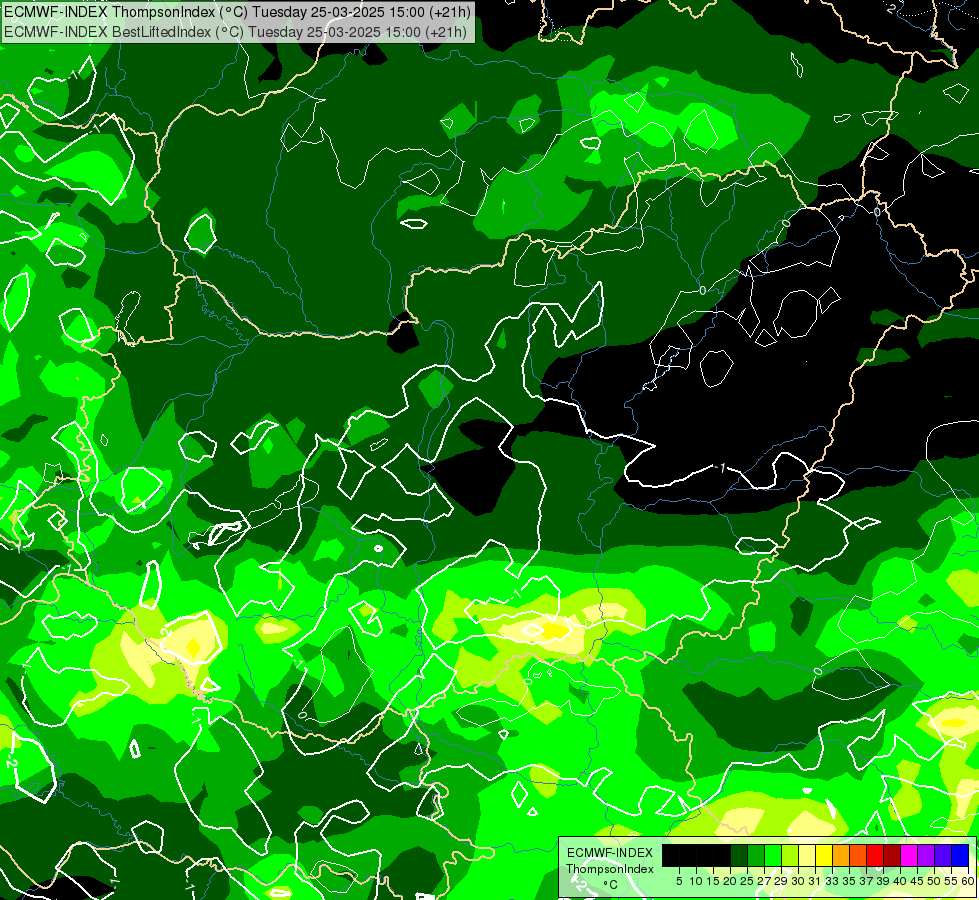The image size is (979, 900).
Task: Click the orange 33–35 legend swatch
Action: tap(841, 856)
